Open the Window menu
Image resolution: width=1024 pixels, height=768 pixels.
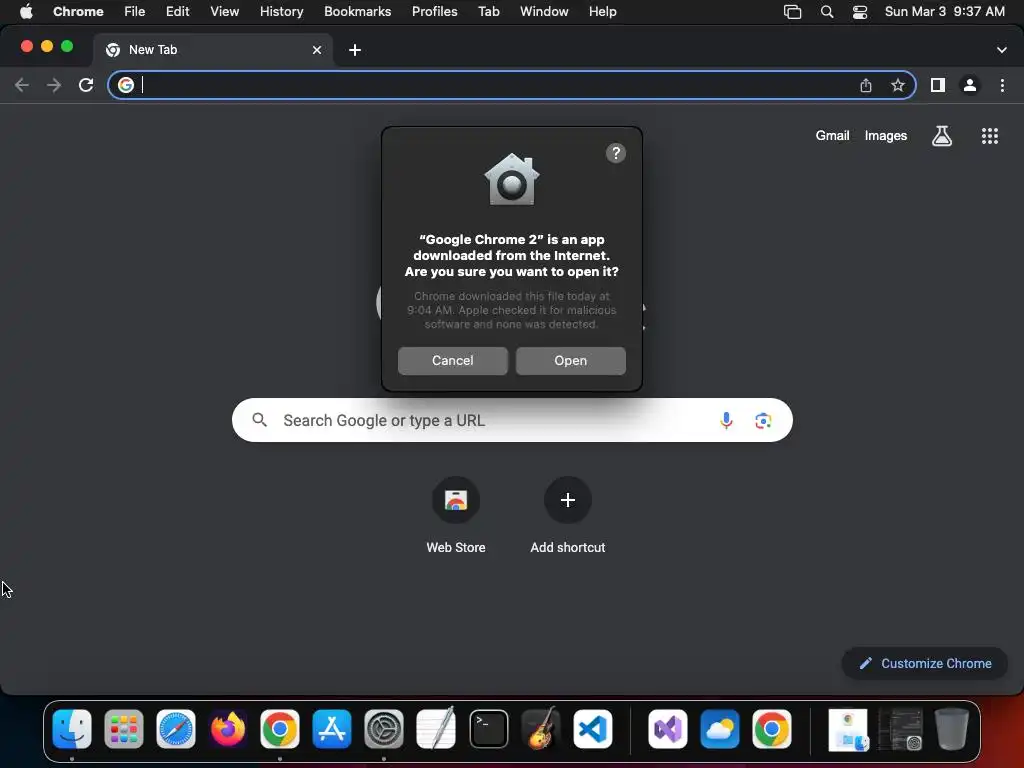(544, 12)
